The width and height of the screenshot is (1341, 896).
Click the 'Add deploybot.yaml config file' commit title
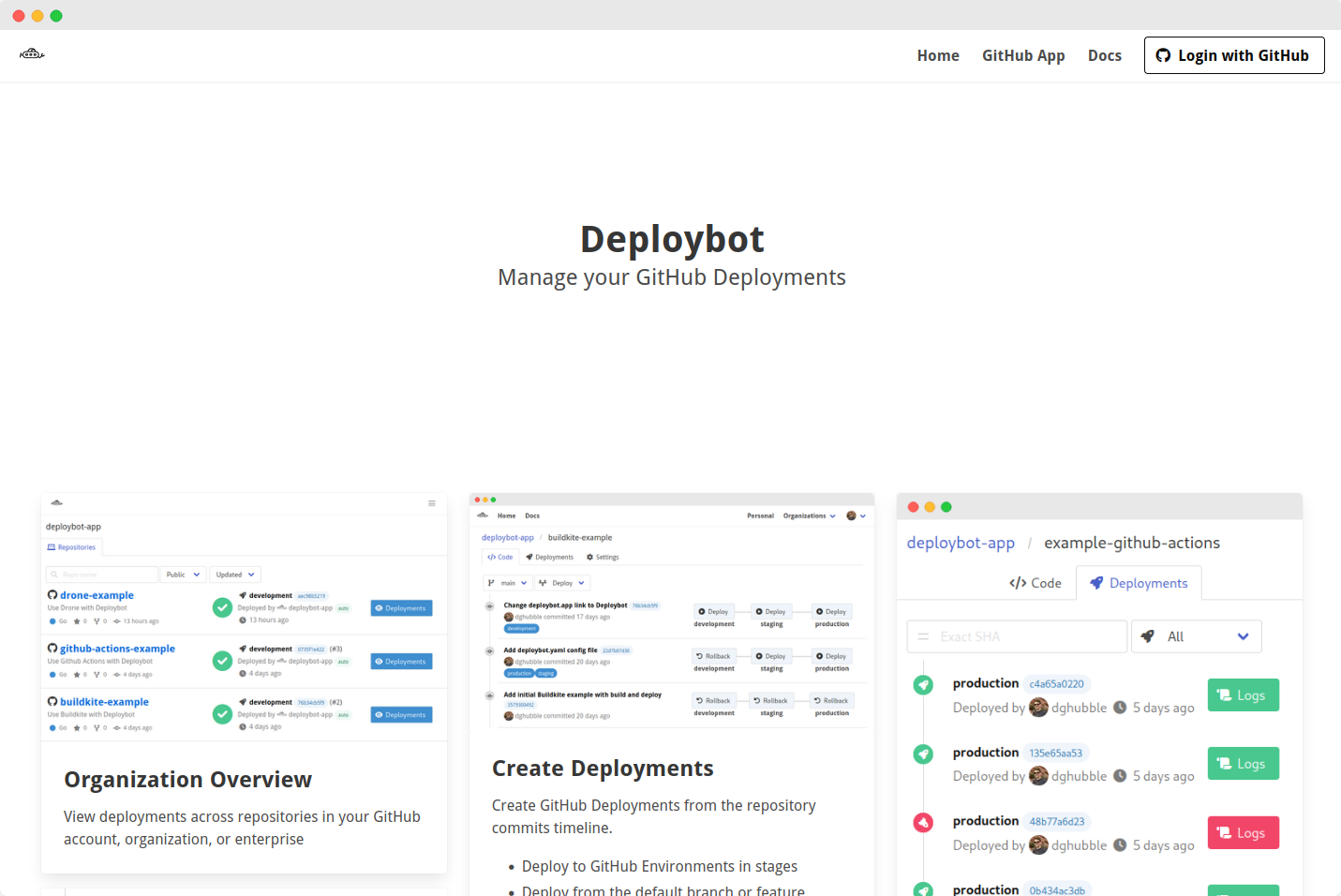click(550, 650)
